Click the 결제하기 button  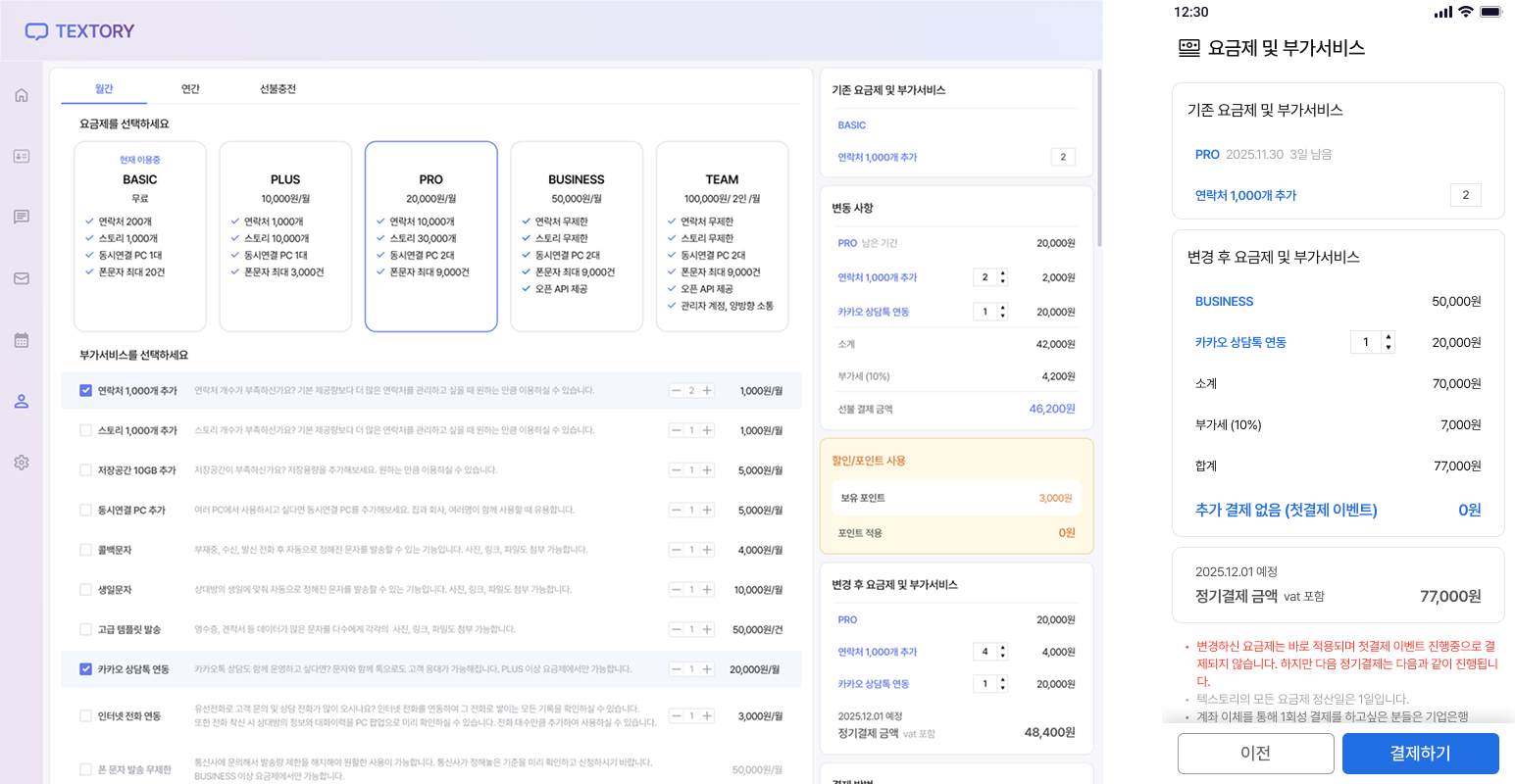click(1420, 754)
